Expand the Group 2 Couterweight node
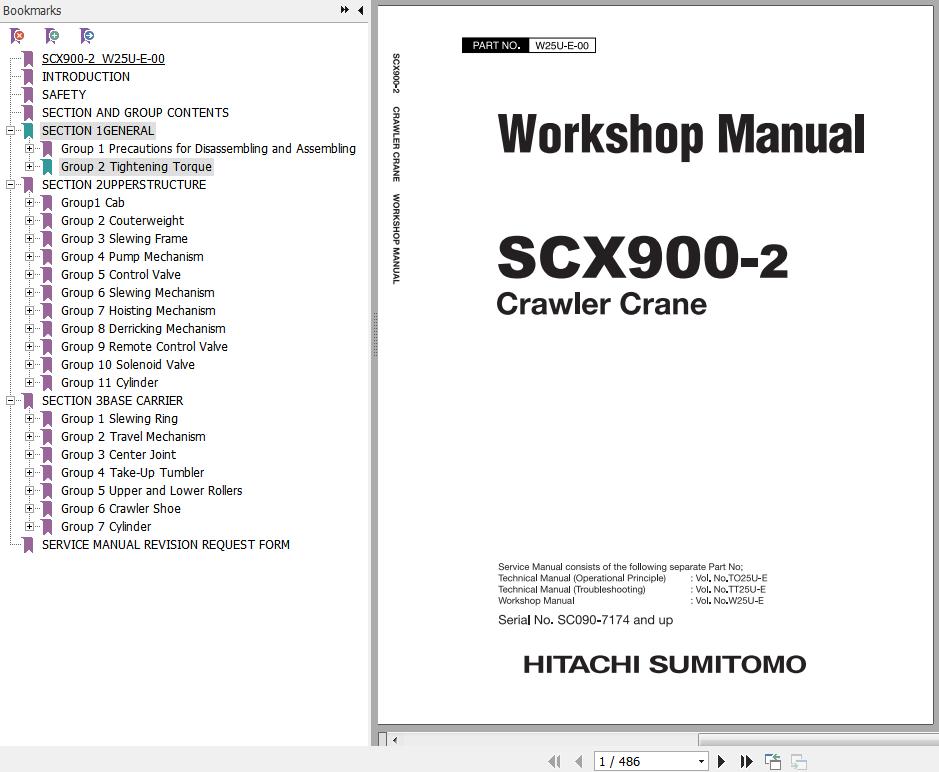Viewport: 939px width, 772px height. pos(29,220)
